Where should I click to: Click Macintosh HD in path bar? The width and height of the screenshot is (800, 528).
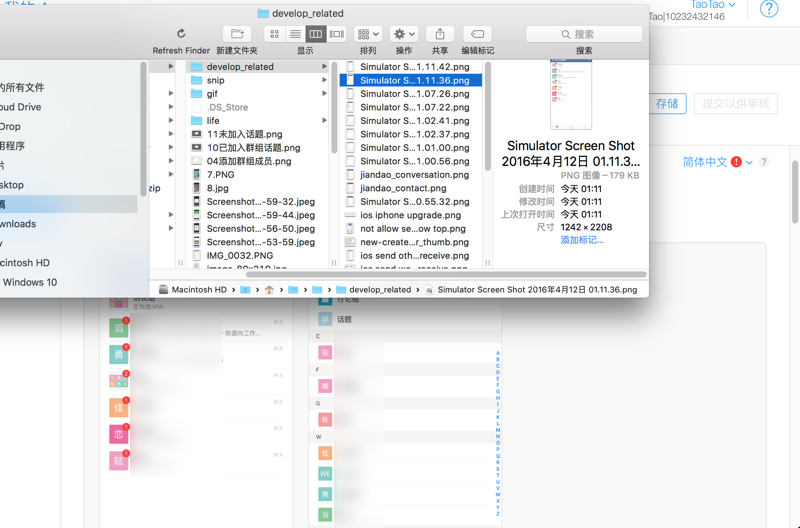[193, 290]
